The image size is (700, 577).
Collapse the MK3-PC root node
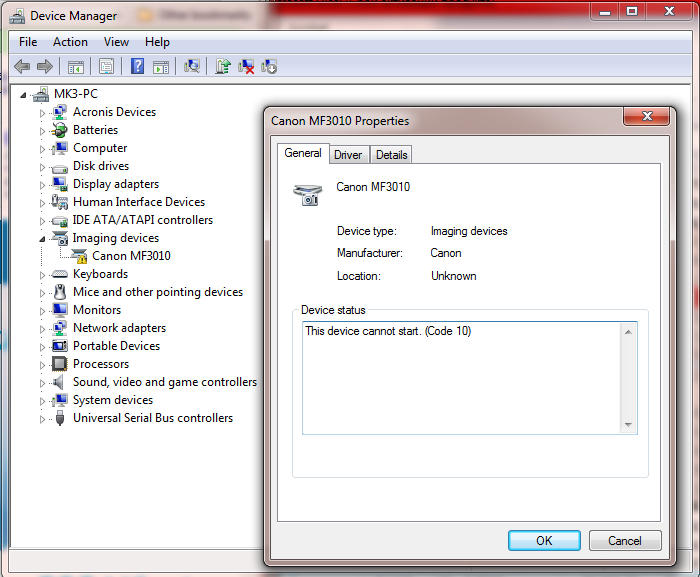point(23,95)
